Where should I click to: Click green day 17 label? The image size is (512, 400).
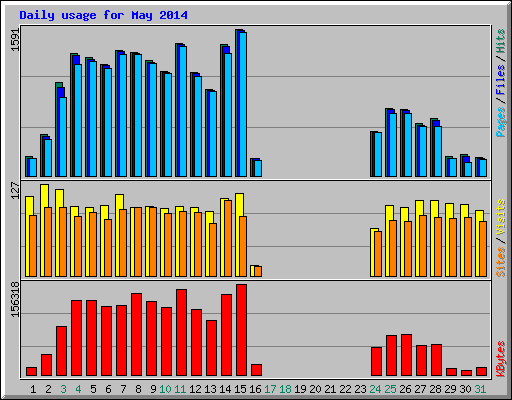click(270, 389)
